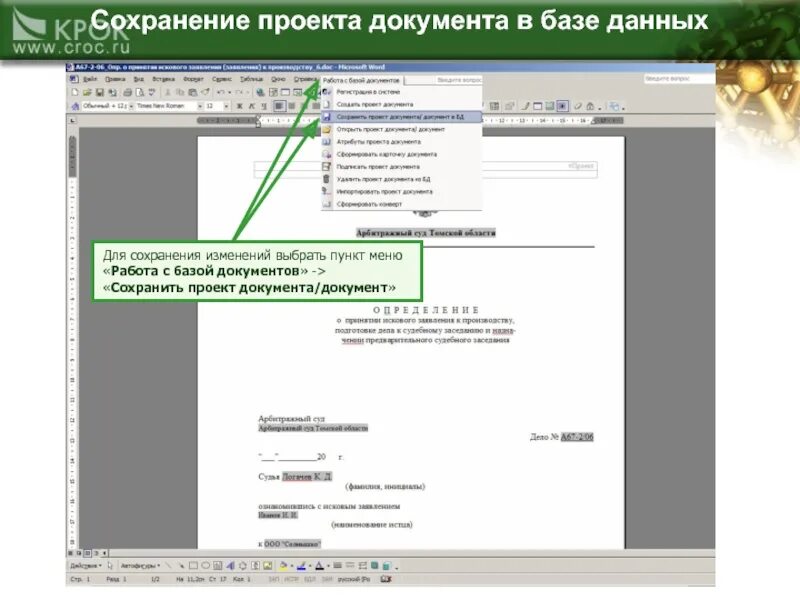This screenshot has width=800, height=600.
Task: Choose Сохранить проект документа/ документ в БД
Action: 402,117
